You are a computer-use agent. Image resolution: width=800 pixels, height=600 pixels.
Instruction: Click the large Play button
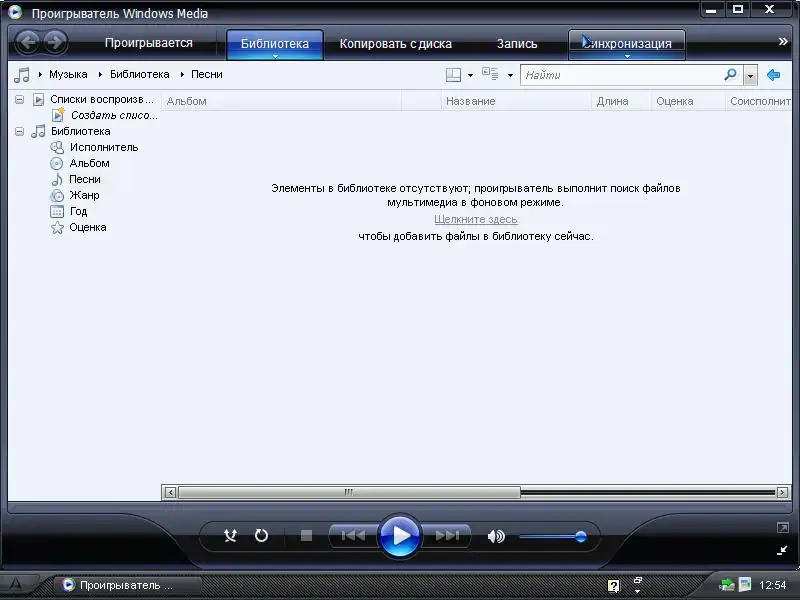[400, 536]
